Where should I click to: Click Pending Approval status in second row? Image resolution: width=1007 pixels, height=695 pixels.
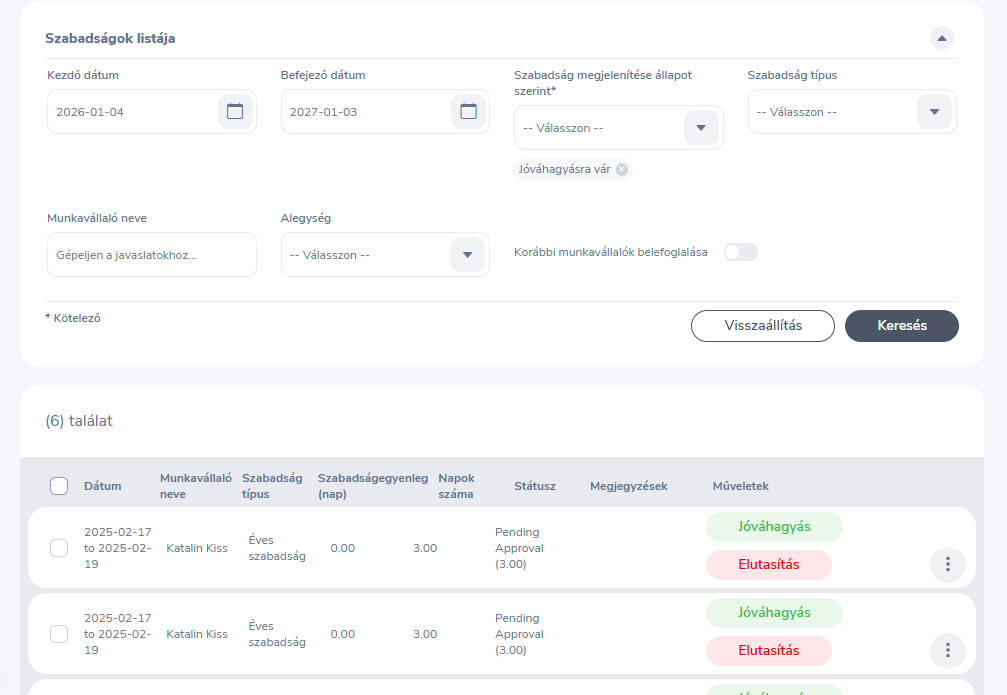519,634
